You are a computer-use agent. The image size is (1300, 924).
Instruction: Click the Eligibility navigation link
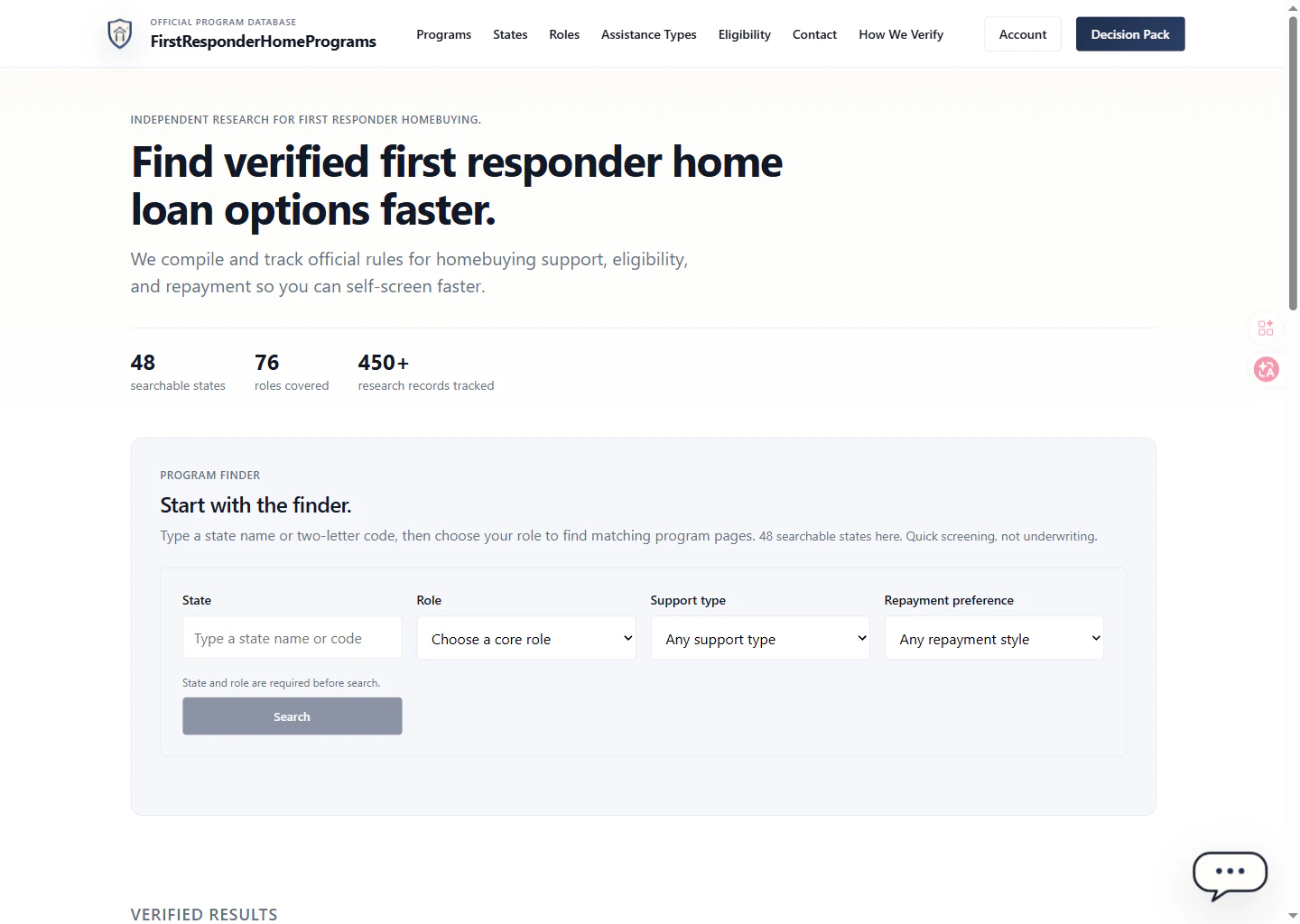click(744, 34)
